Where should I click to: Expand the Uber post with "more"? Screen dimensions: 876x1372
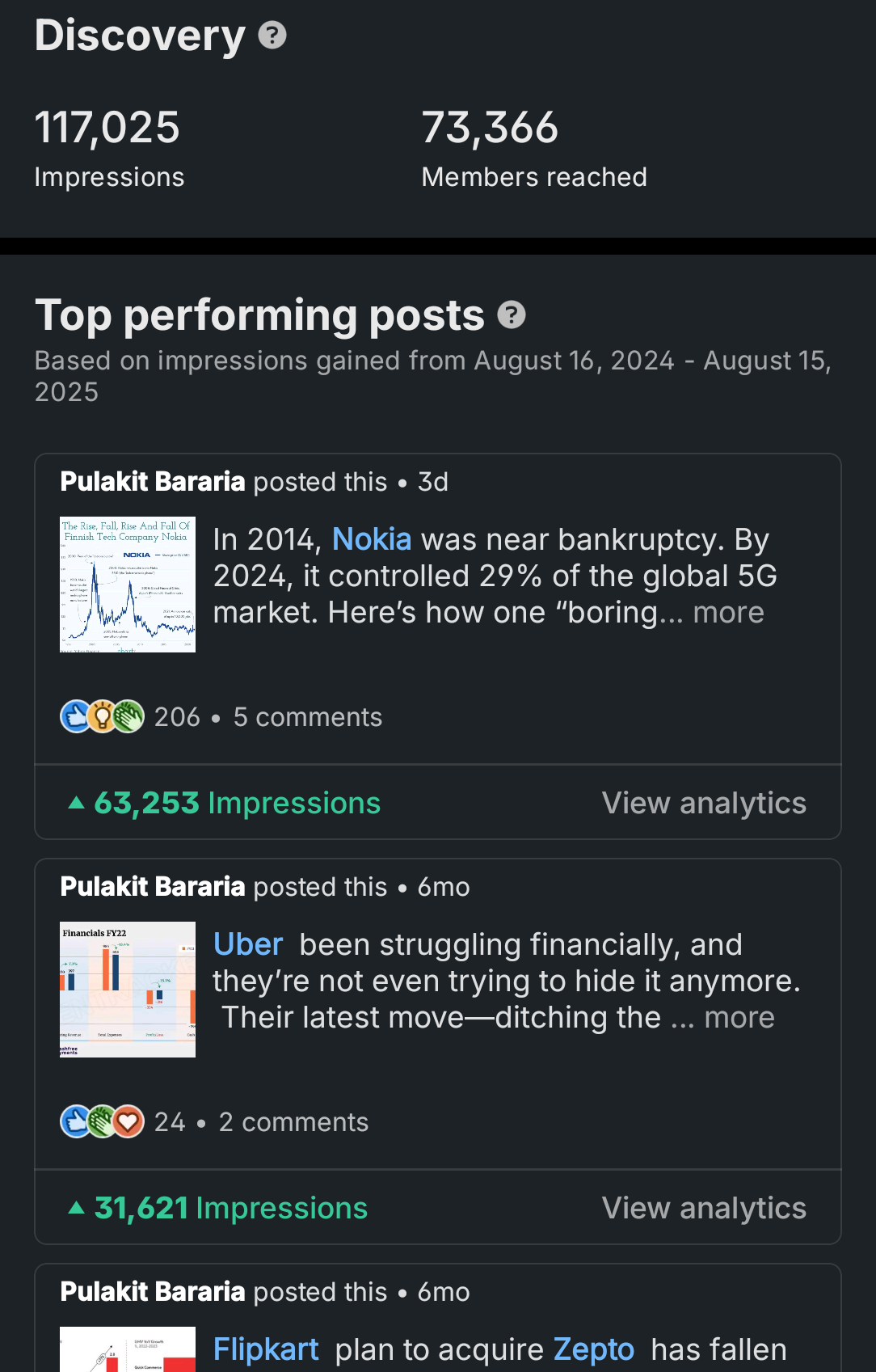click(739, 1018)
